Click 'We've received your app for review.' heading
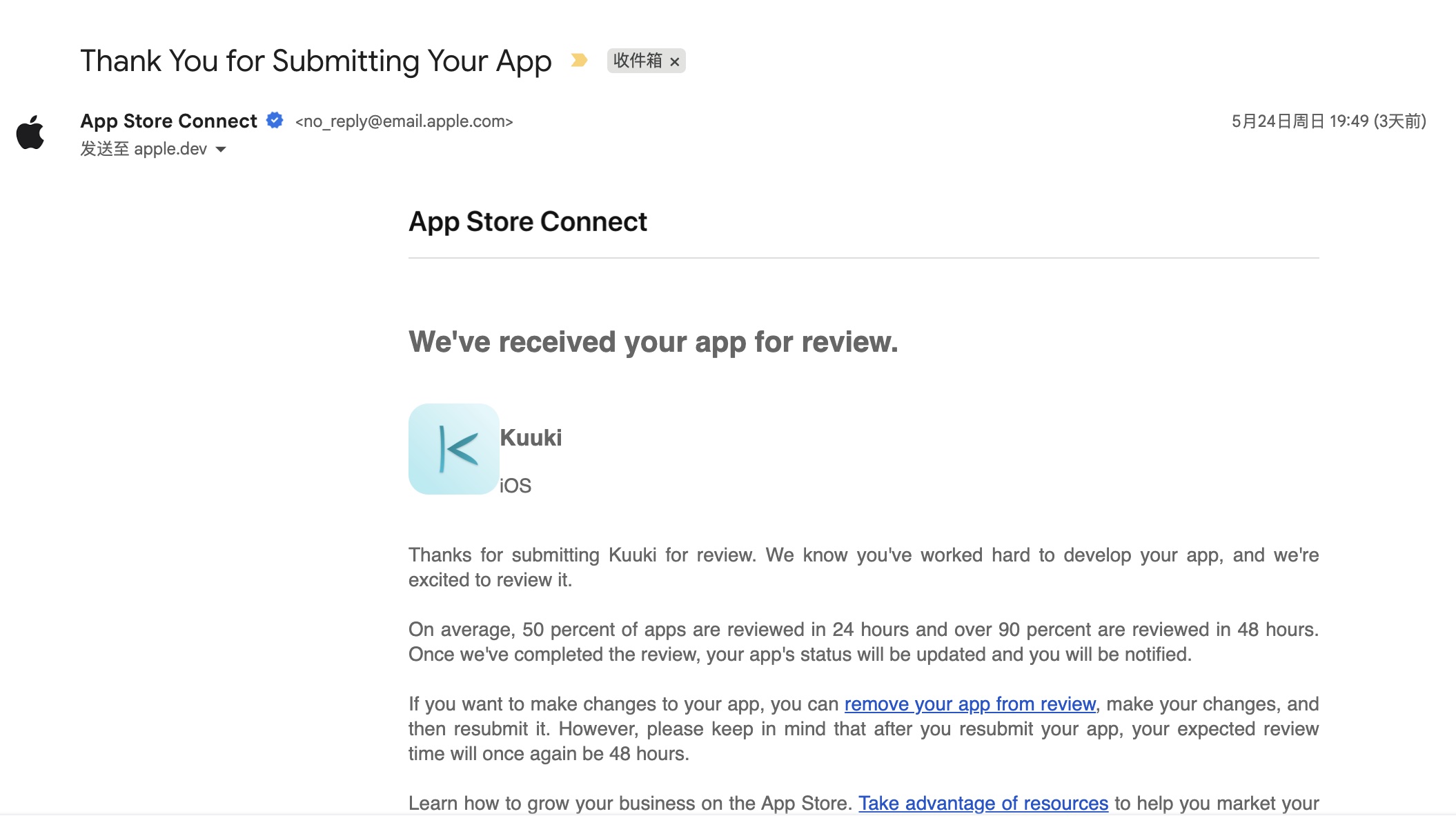The image size is (1456, 836). (x=653, y=342)
